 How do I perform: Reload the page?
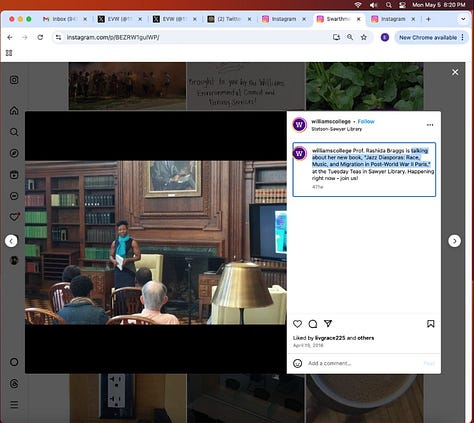pos(40,37)
